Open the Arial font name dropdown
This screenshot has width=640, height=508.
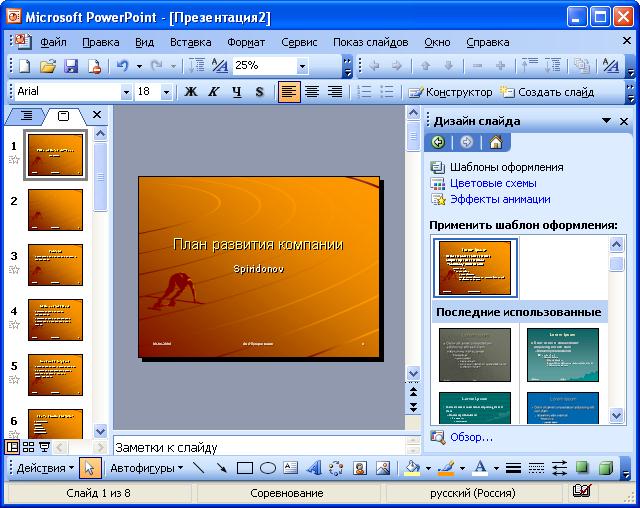pyautogui.click(x=126, y=92)
